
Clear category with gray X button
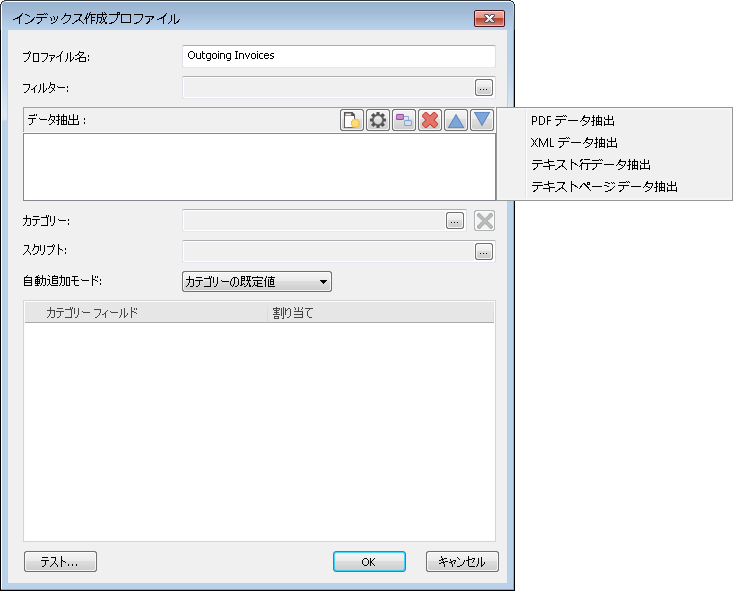click(484, 221)
